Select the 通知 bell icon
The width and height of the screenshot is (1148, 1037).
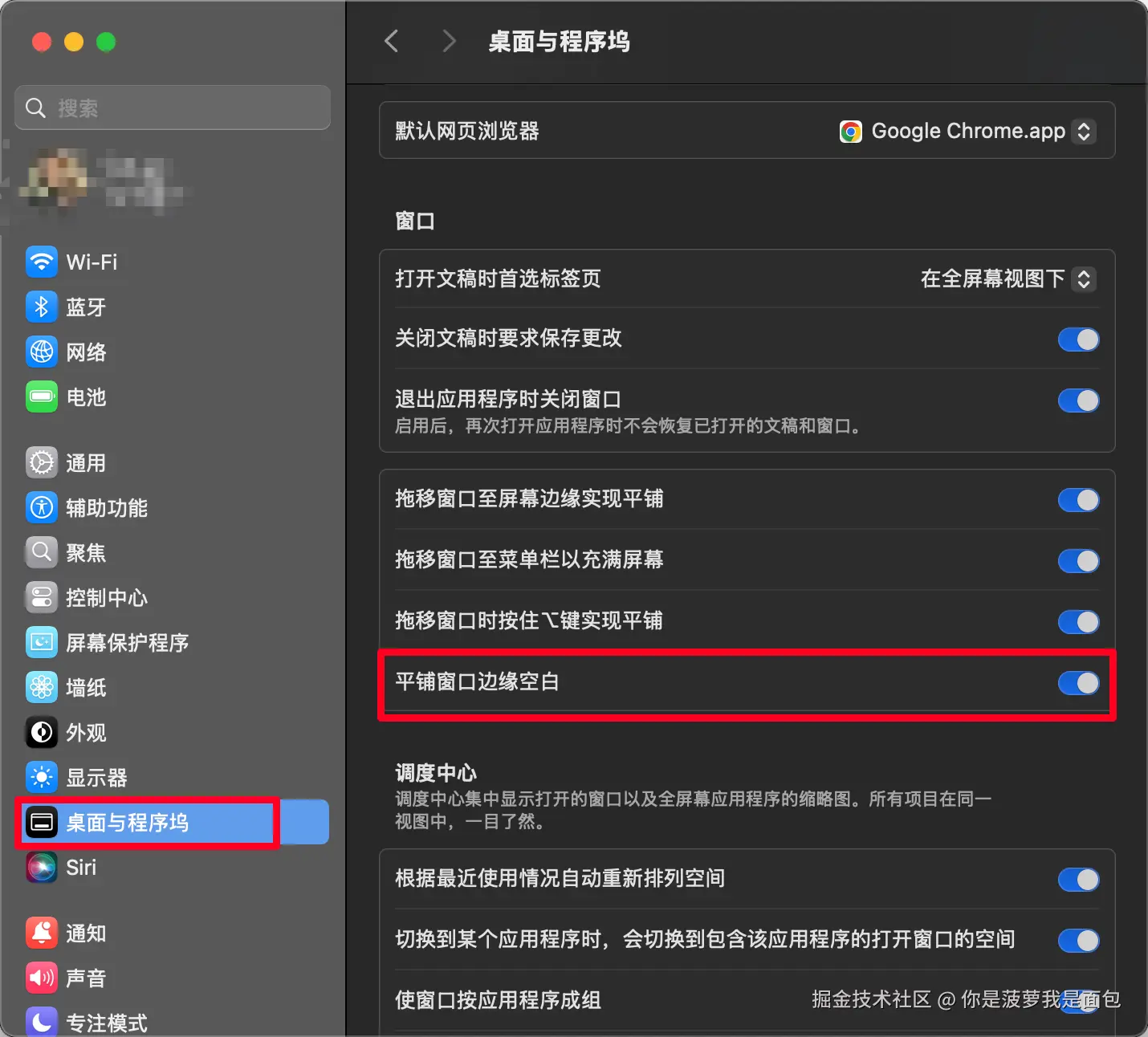pyautogui.click(x=42, y=933)
